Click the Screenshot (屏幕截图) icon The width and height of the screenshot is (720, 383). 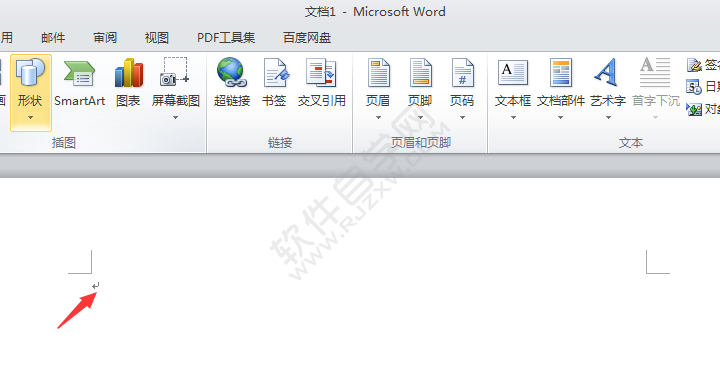pyautogui.click(x=174, y=72)
